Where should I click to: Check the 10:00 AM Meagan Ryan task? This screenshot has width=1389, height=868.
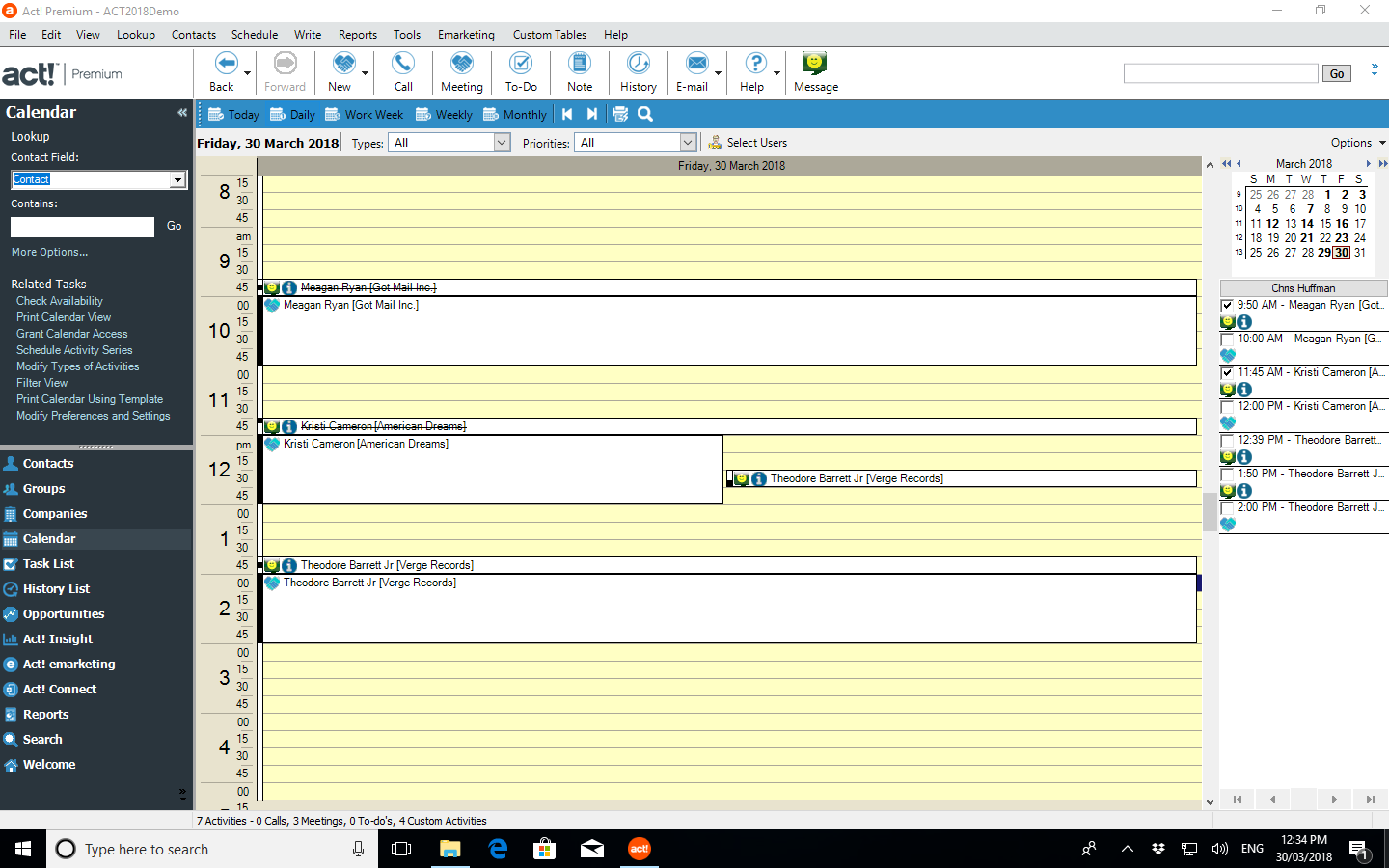[1227, 339]
